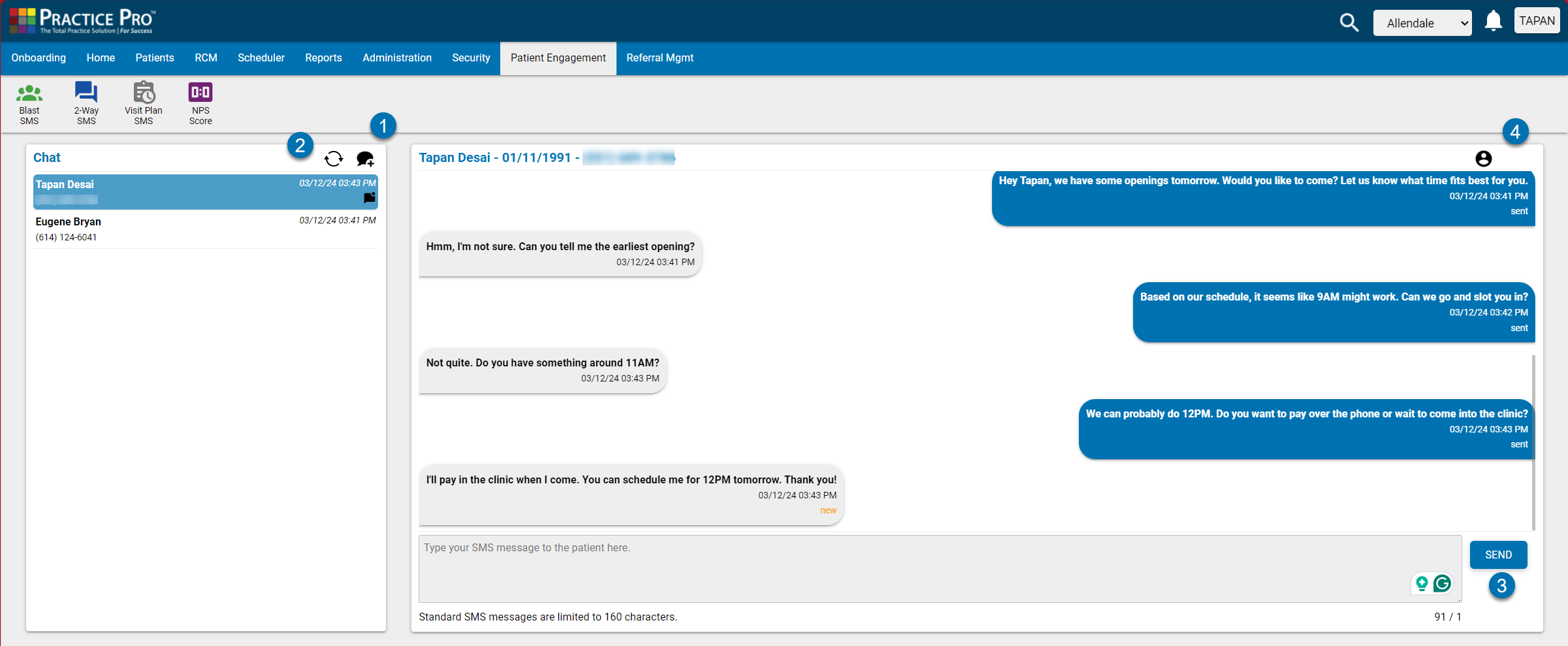Select Eugene Bryan's conversation

[196, 229]
